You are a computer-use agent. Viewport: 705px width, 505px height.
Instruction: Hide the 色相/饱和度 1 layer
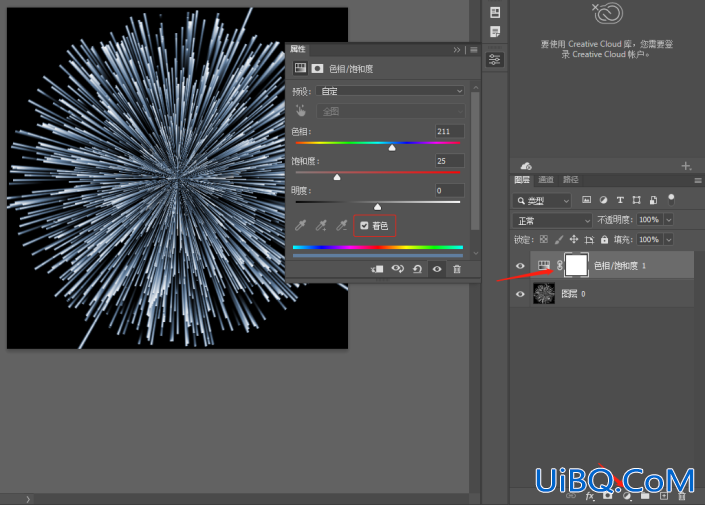pyautogui.click(x=520, y=266)
